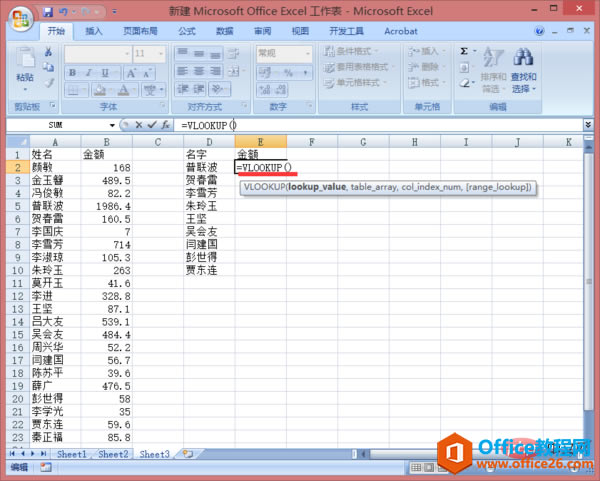
Task: Switch to the 数据 ribbon tab
Action: [224, 31]
